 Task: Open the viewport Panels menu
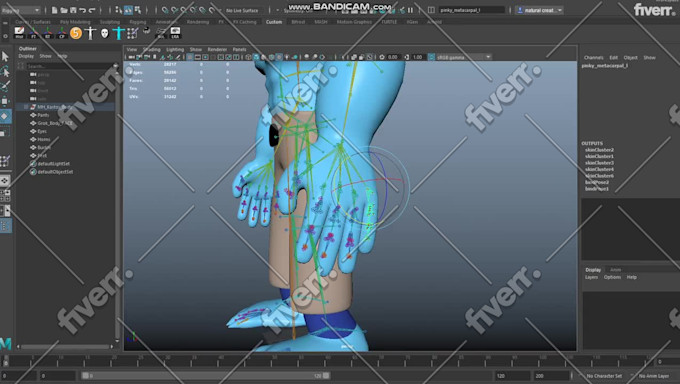coord(239,49)
